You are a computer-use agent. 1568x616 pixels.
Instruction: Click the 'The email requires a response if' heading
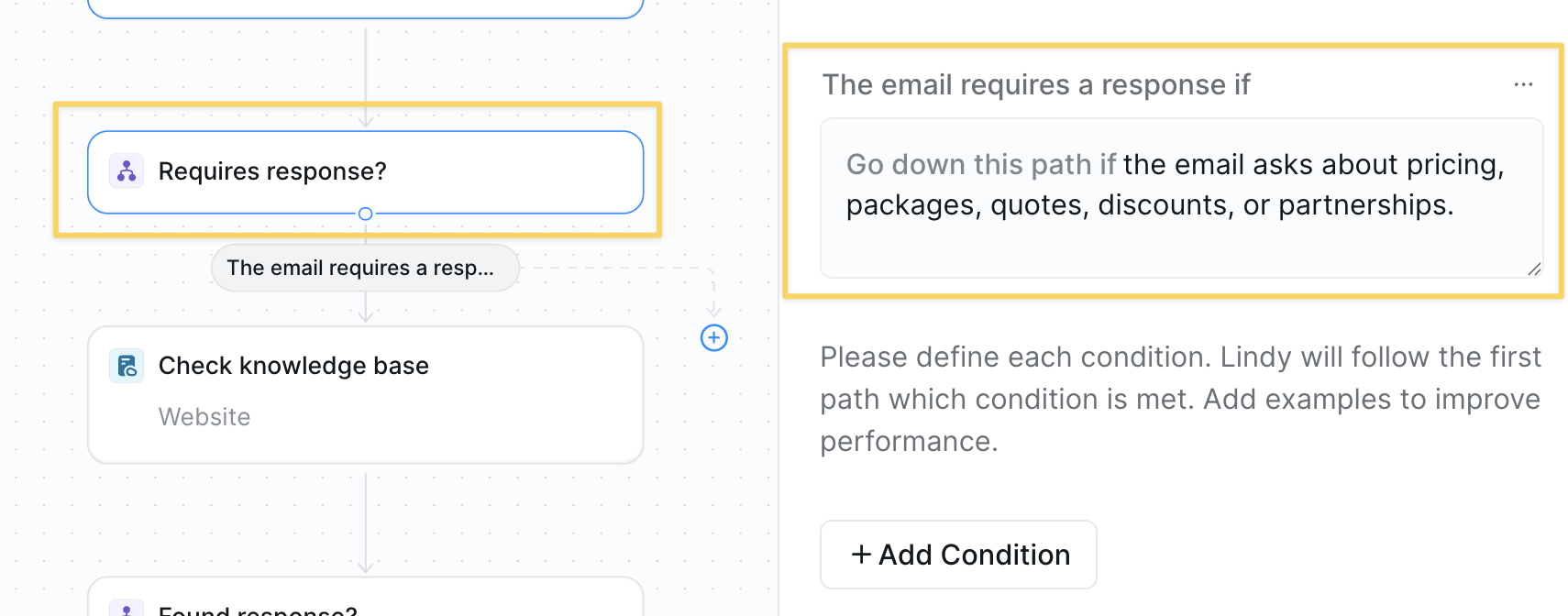(x=1036, y=84)
